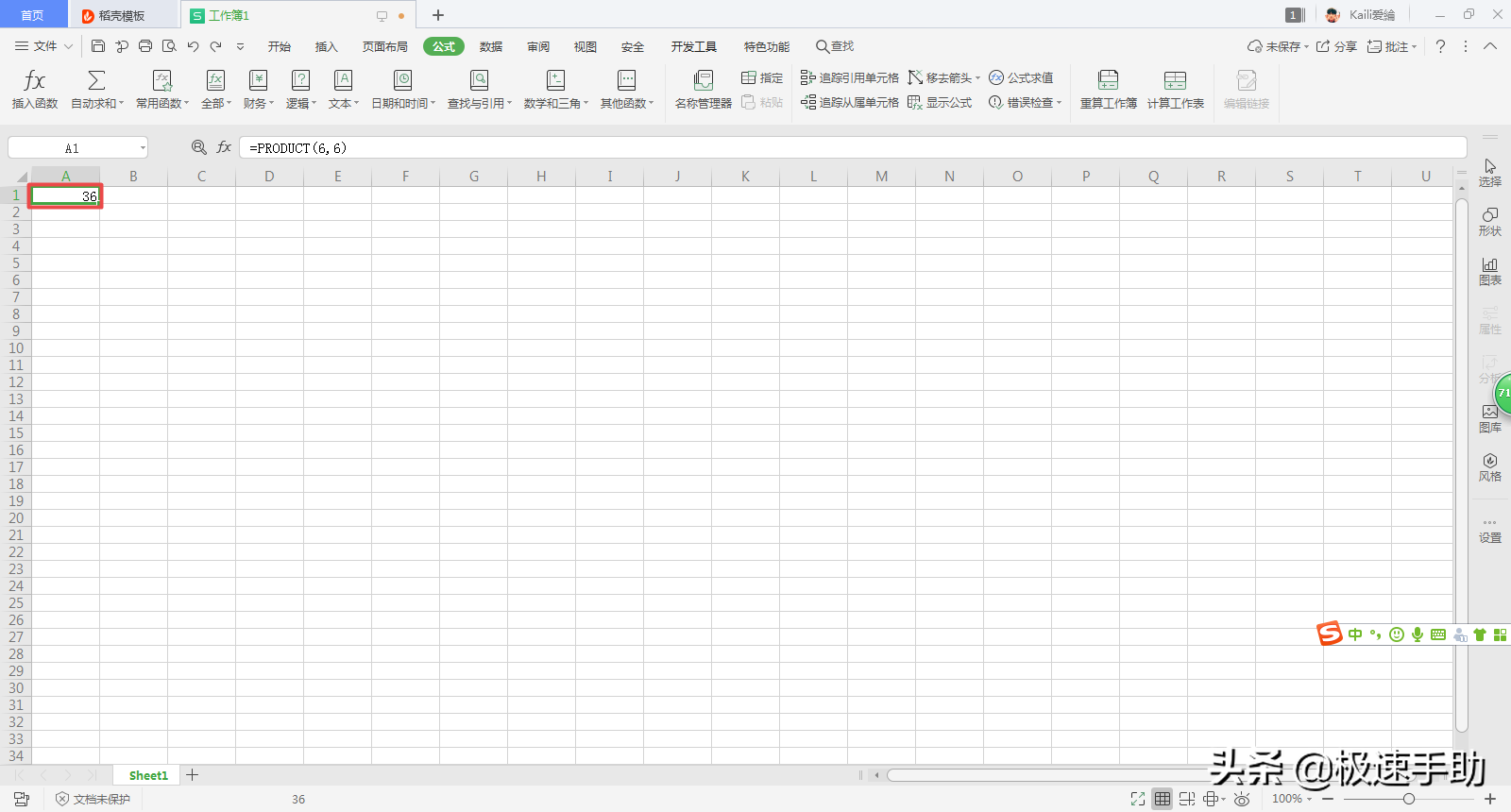Open Error Checking (错误检查)
Screen dimensions: 1511x812
point(1025,102)
